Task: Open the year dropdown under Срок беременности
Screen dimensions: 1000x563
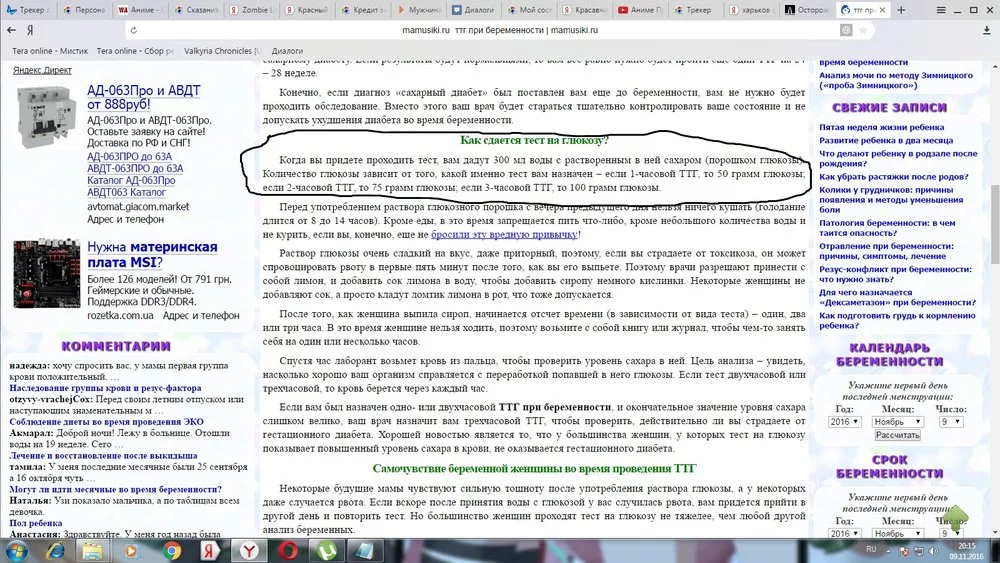Action: [x=844, y=533]
